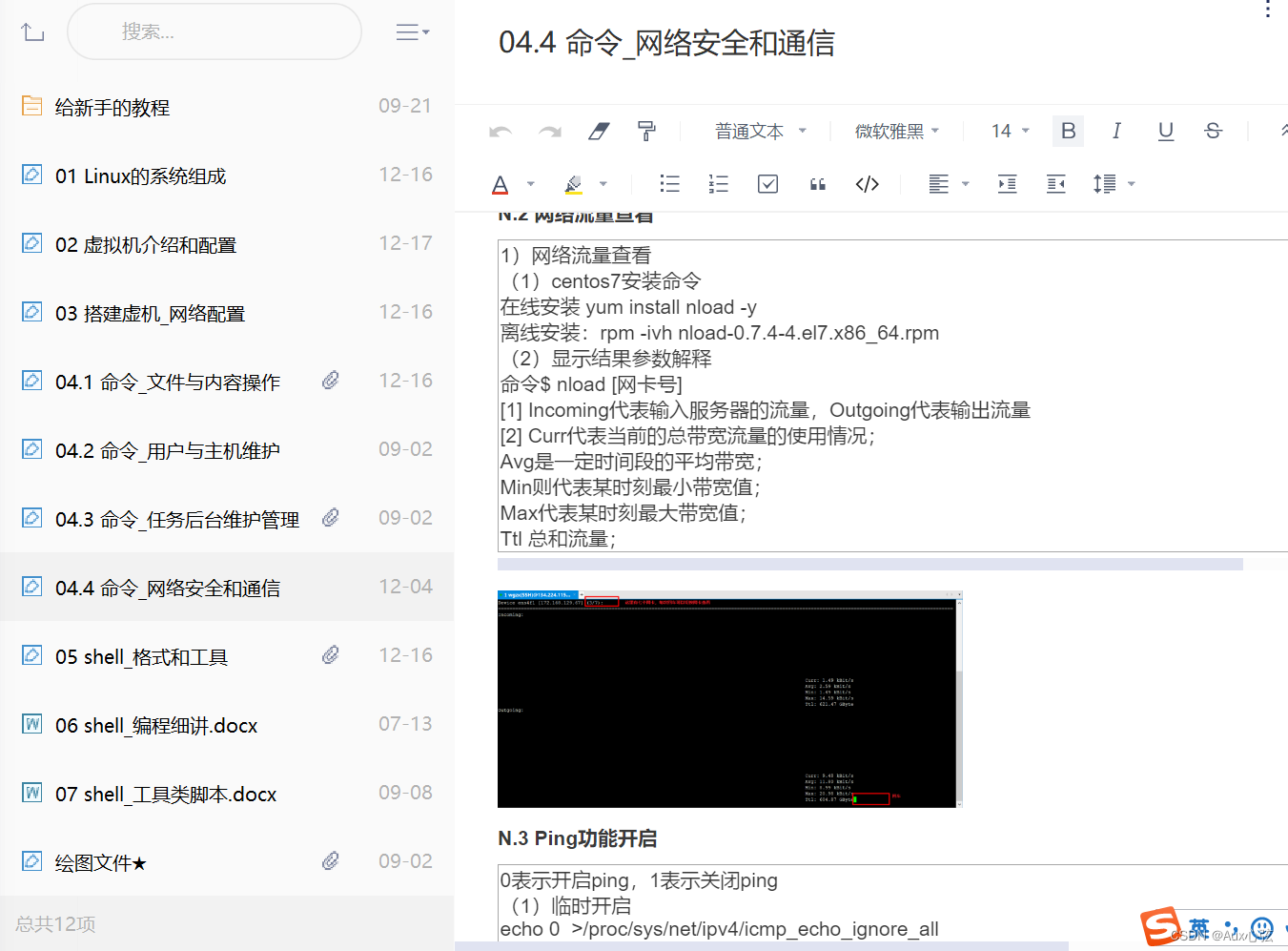Click the Word file icon of 07 shell document
Image resolution: width=1288 pixels, height=951 pixels.
[x=32, y=793]
